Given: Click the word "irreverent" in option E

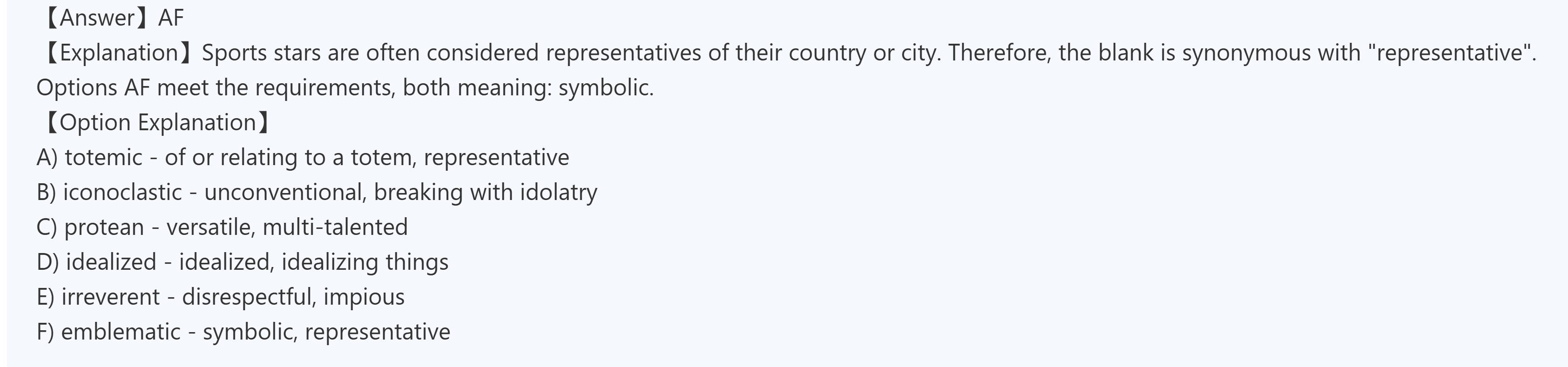Looking at the screenshot, I should tap(111, 297).
